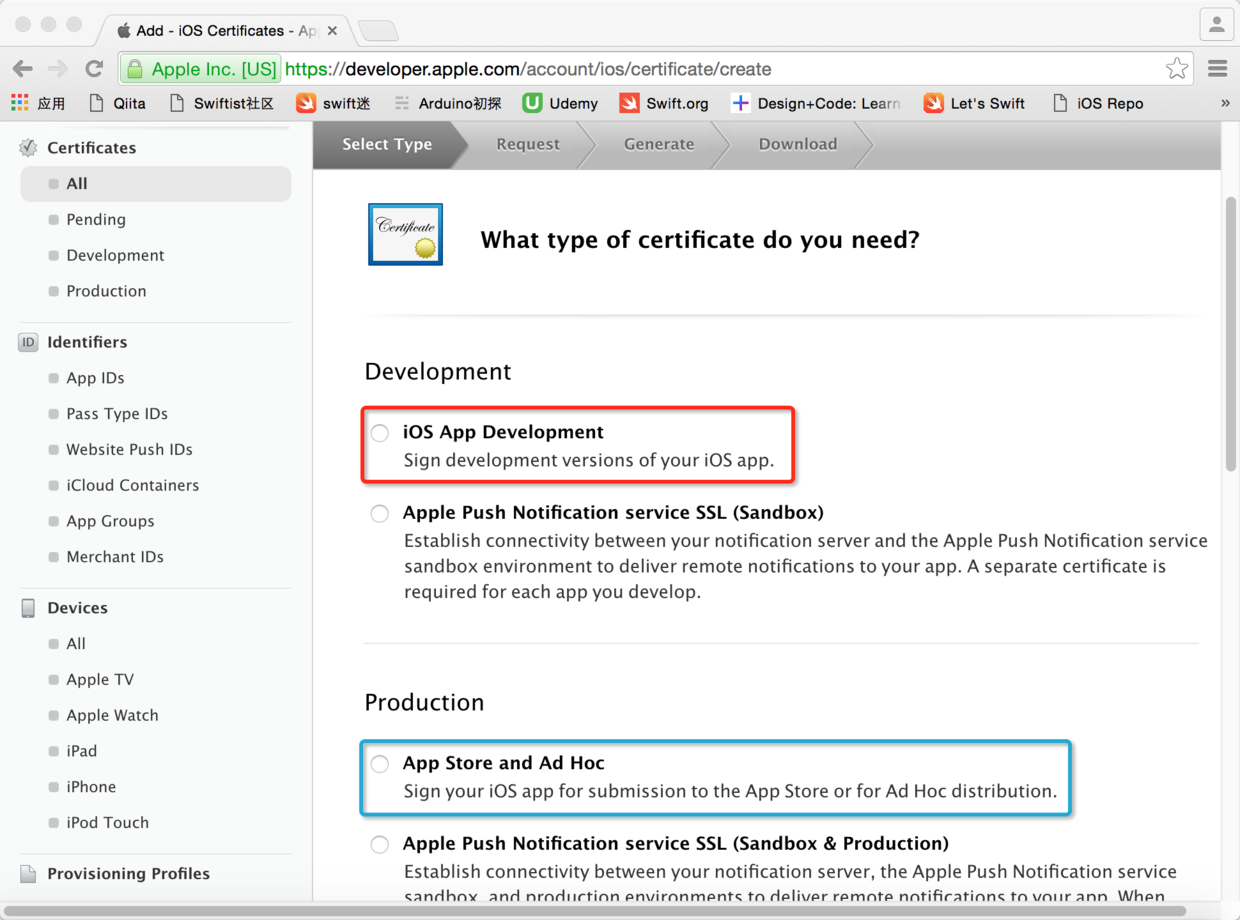This screenshot has height=920, width=1240.
Task: Close the Add - iOS Certificates tab
Action: 332,31
